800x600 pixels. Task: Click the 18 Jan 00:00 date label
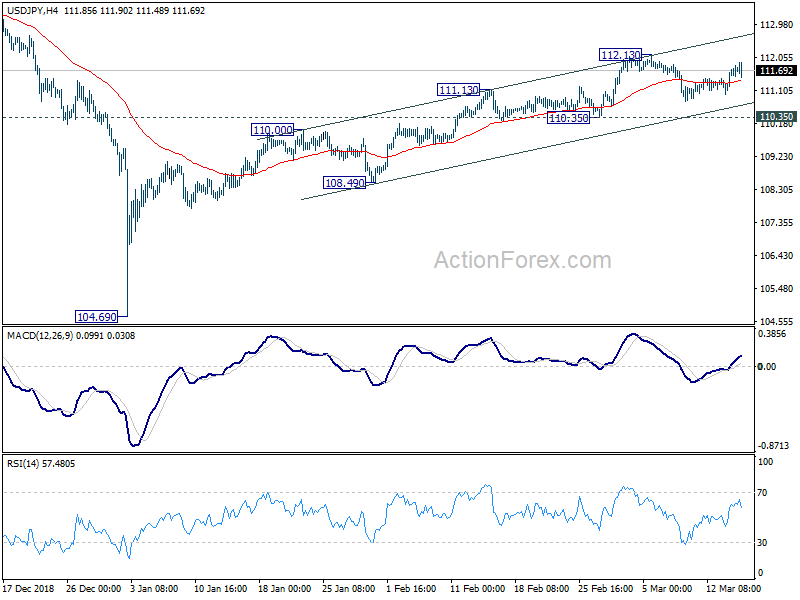[284, 588]
